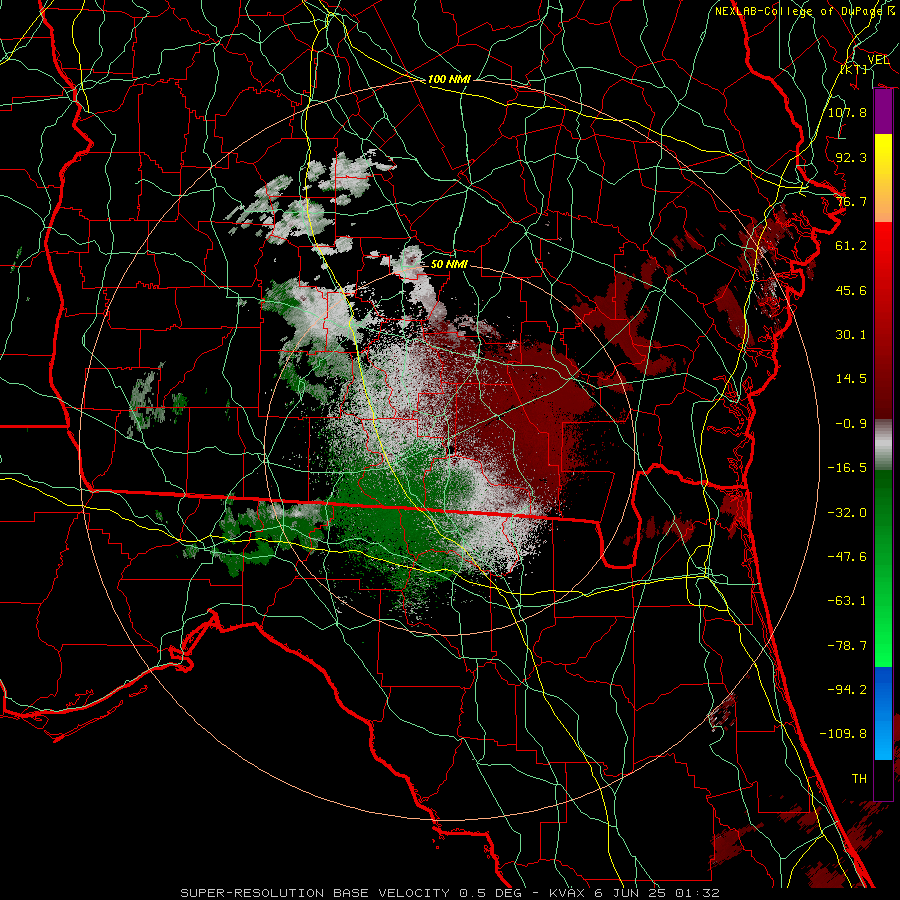900x900 pixels.
Task: Select the 45.6 scale value
Action: coord(851,290)
